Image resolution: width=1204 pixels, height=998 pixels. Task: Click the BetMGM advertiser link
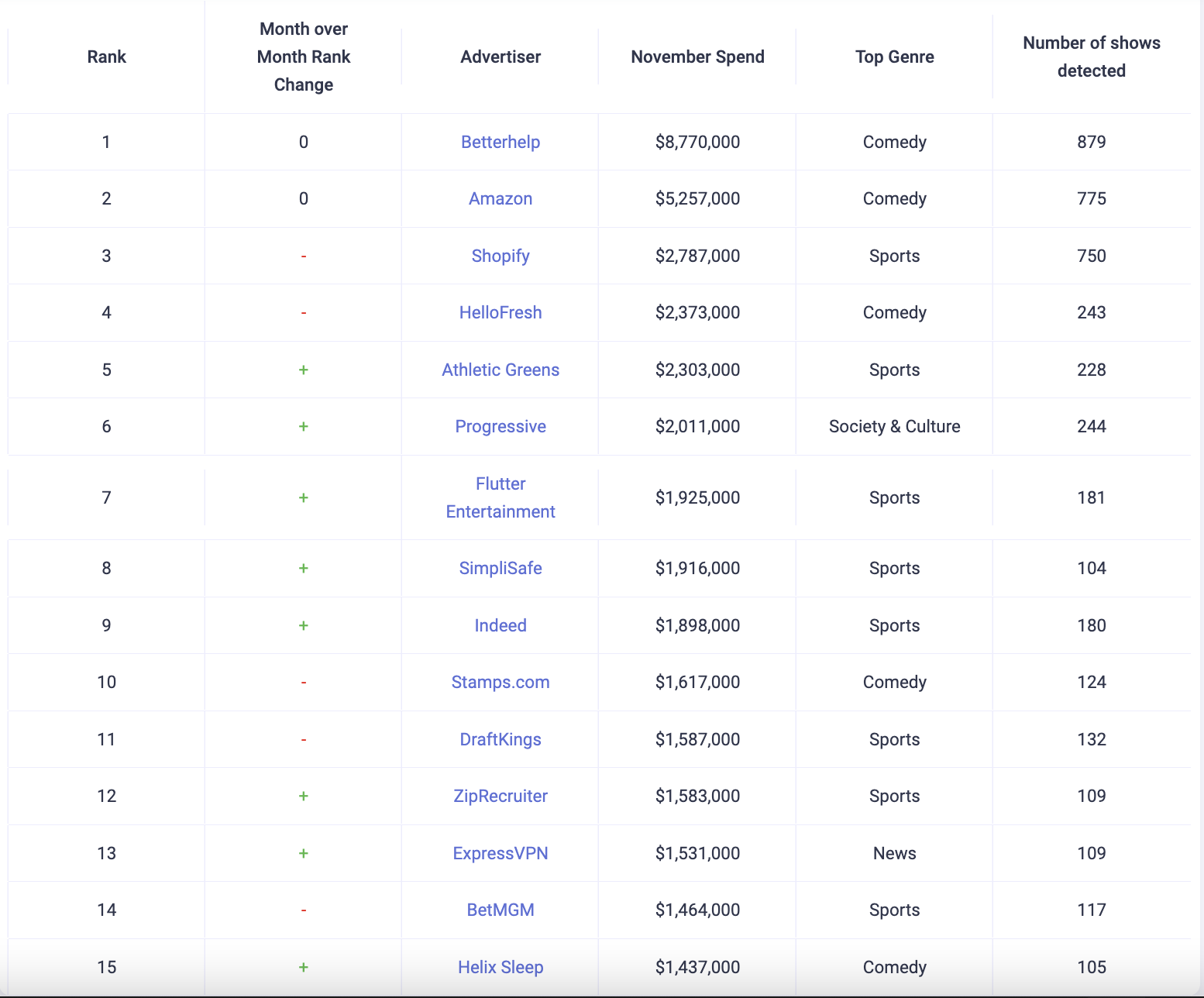(501, 910)
